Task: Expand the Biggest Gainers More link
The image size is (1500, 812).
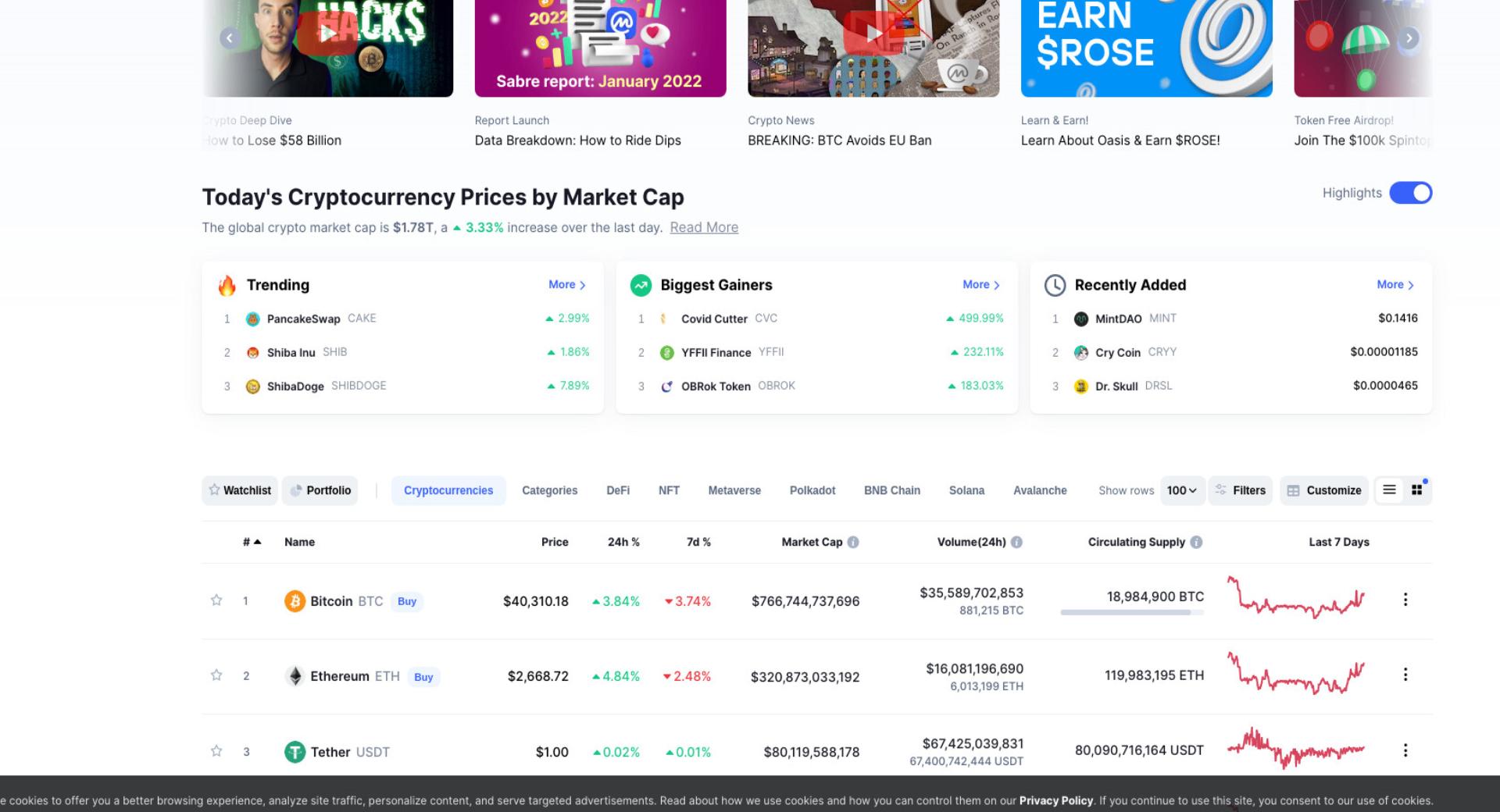Action: (x=981, y=285)
